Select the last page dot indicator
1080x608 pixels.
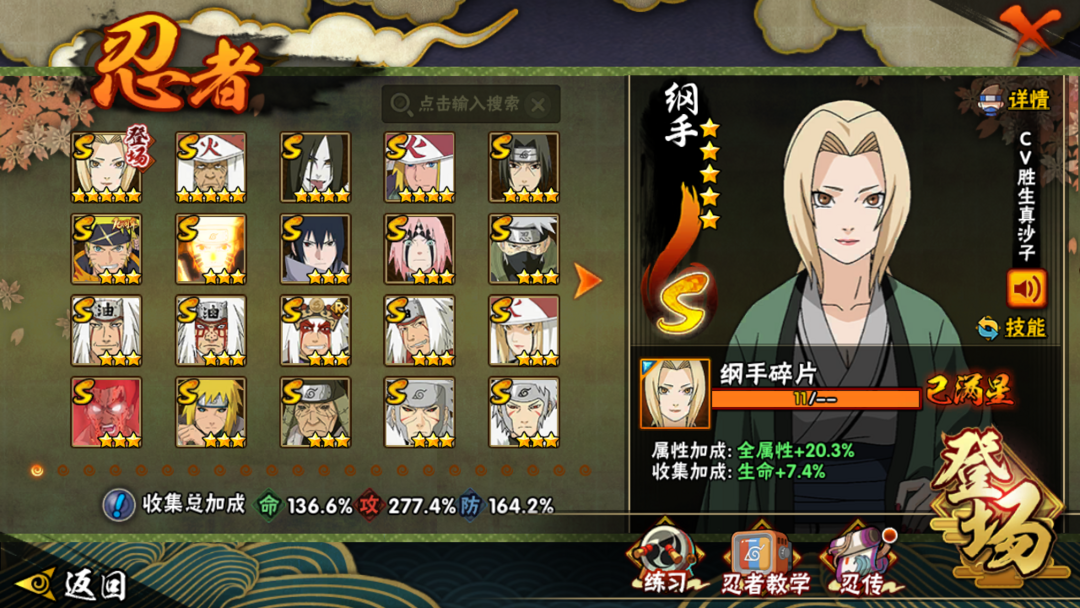pyautogui.click(x=585, y=471)
